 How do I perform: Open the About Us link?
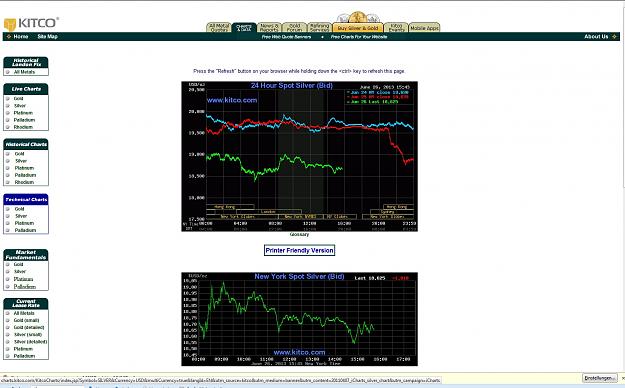(596, 36)
